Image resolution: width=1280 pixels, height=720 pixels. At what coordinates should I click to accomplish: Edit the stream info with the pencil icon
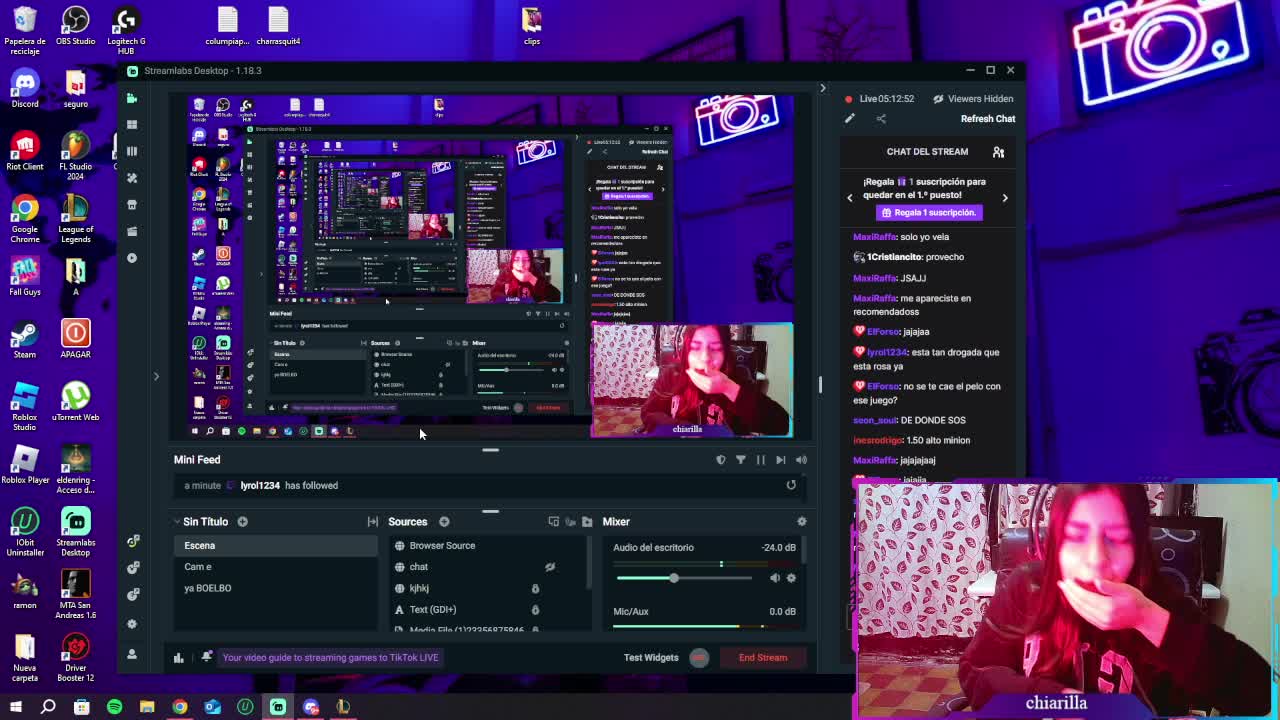pyautogui.click(x=849, y=119)
